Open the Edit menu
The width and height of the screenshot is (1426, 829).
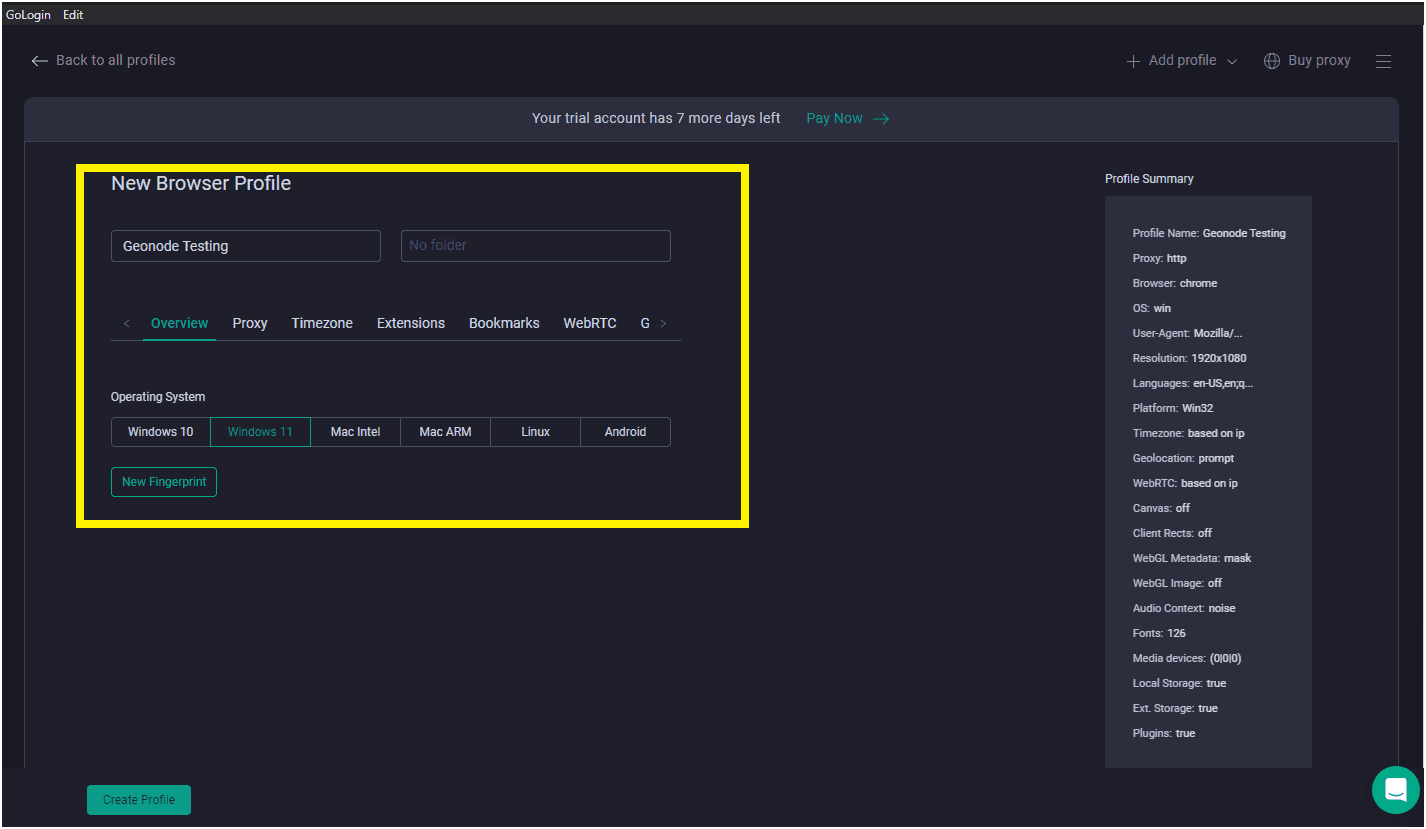coord(72,14)
